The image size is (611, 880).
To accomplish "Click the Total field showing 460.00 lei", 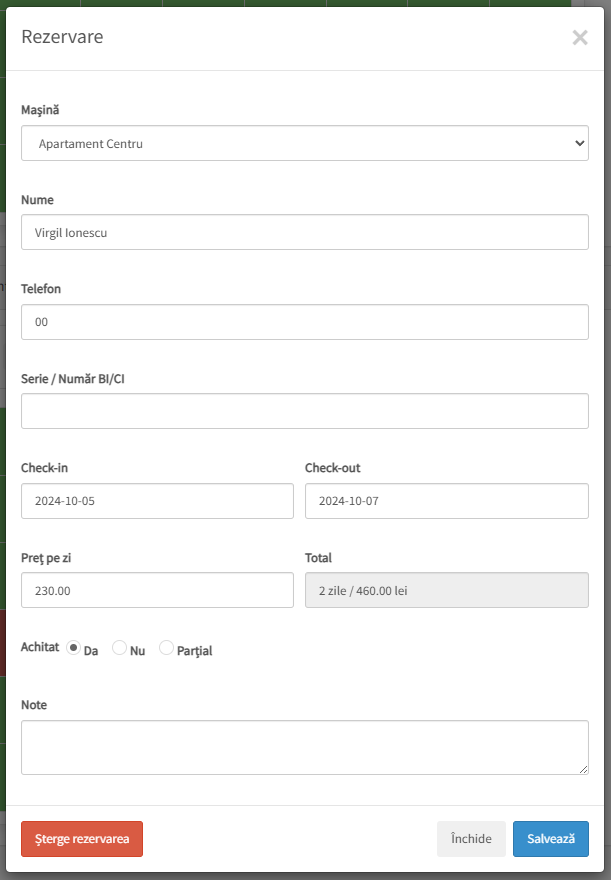I will [447, 590].
